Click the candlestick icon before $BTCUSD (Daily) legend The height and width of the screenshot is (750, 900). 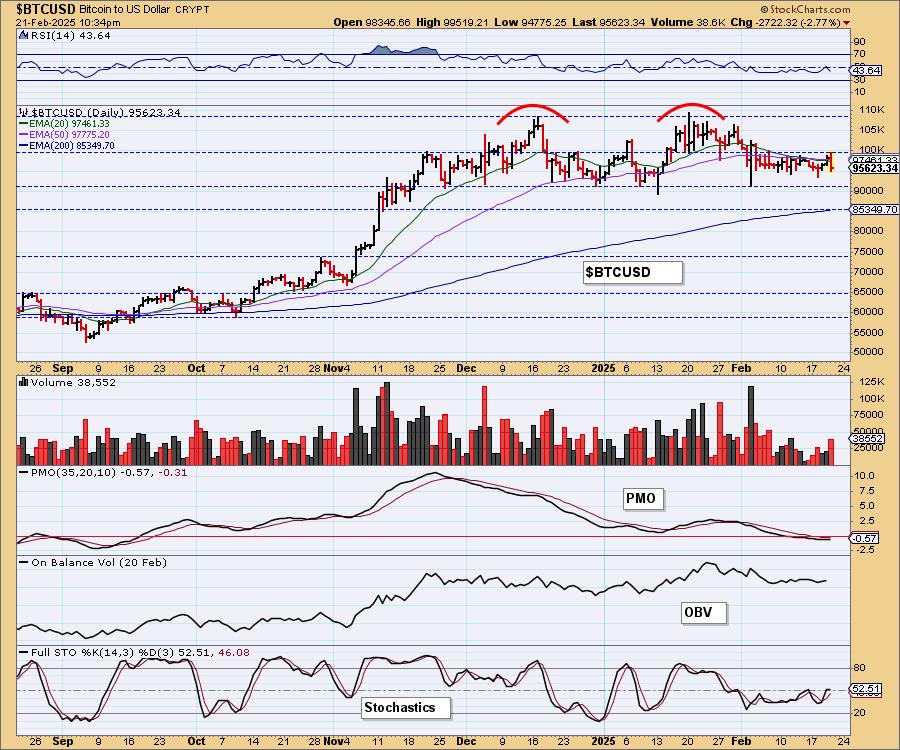click(24, 112)
